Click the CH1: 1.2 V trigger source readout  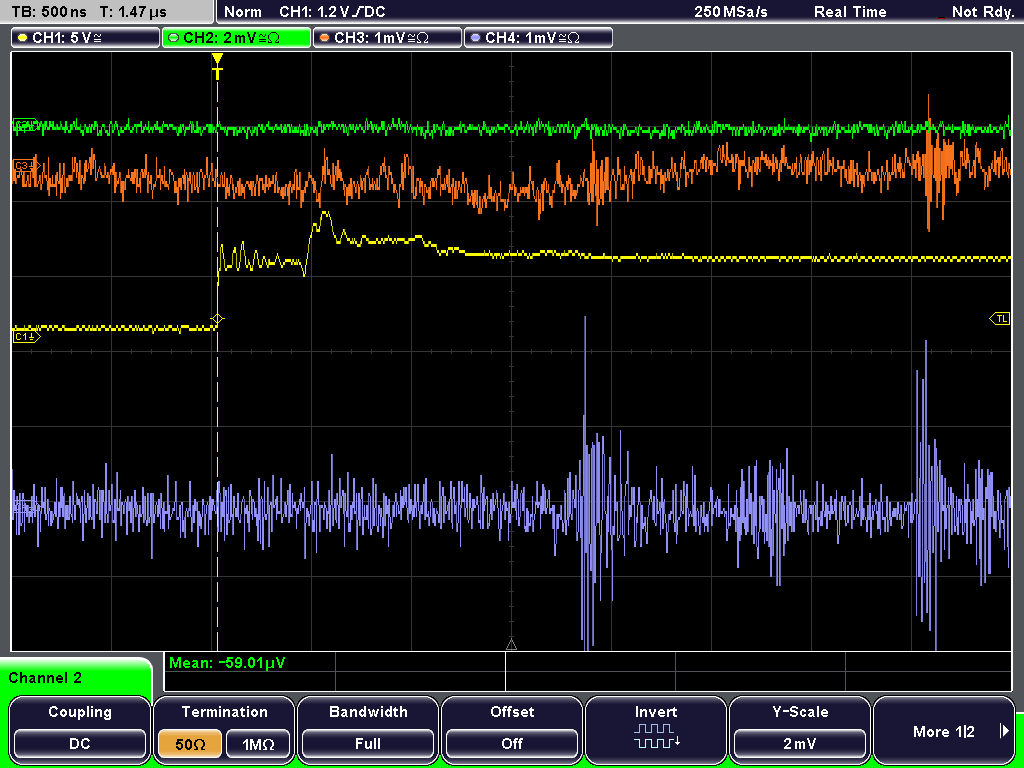332,12
